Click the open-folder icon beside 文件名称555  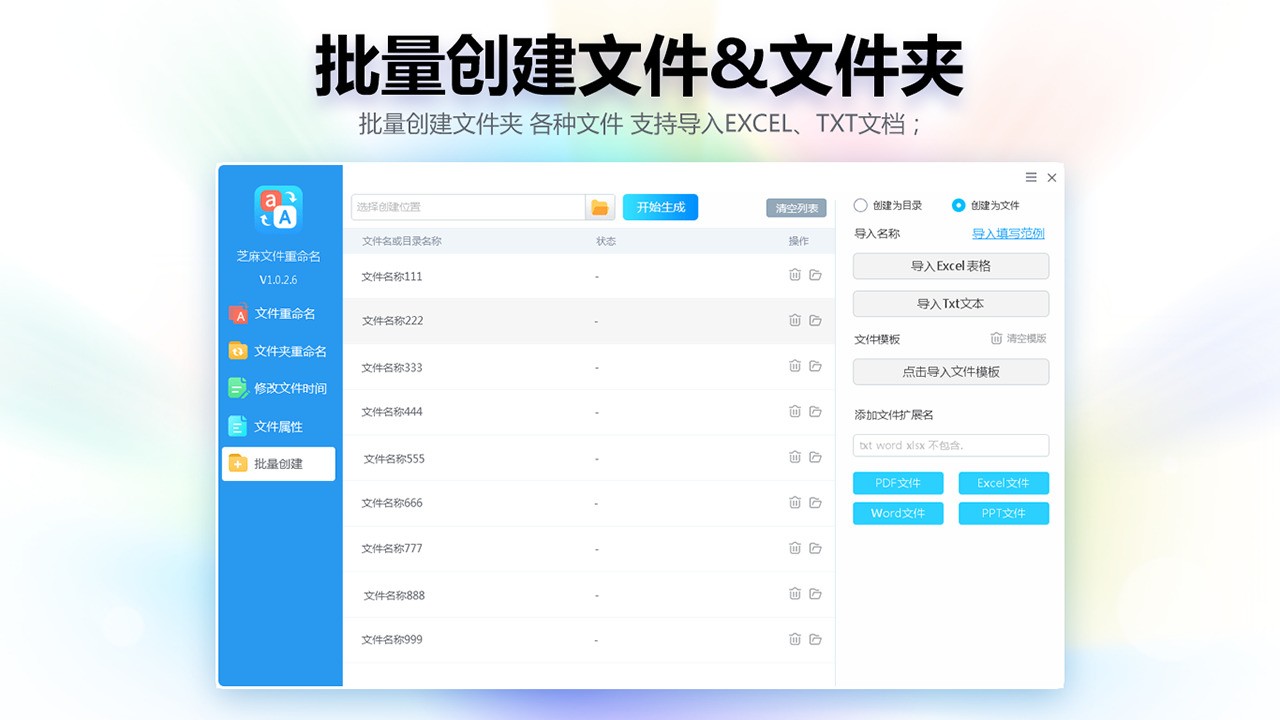click(815, 457)
